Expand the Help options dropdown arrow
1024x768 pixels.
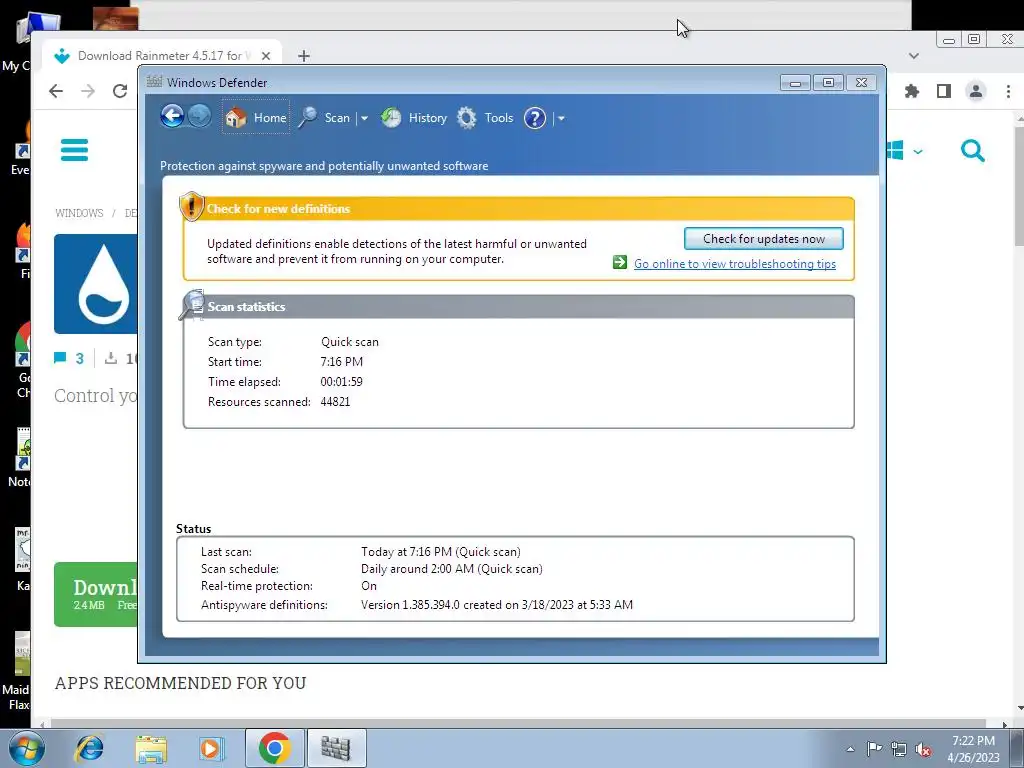coord(561,118)
